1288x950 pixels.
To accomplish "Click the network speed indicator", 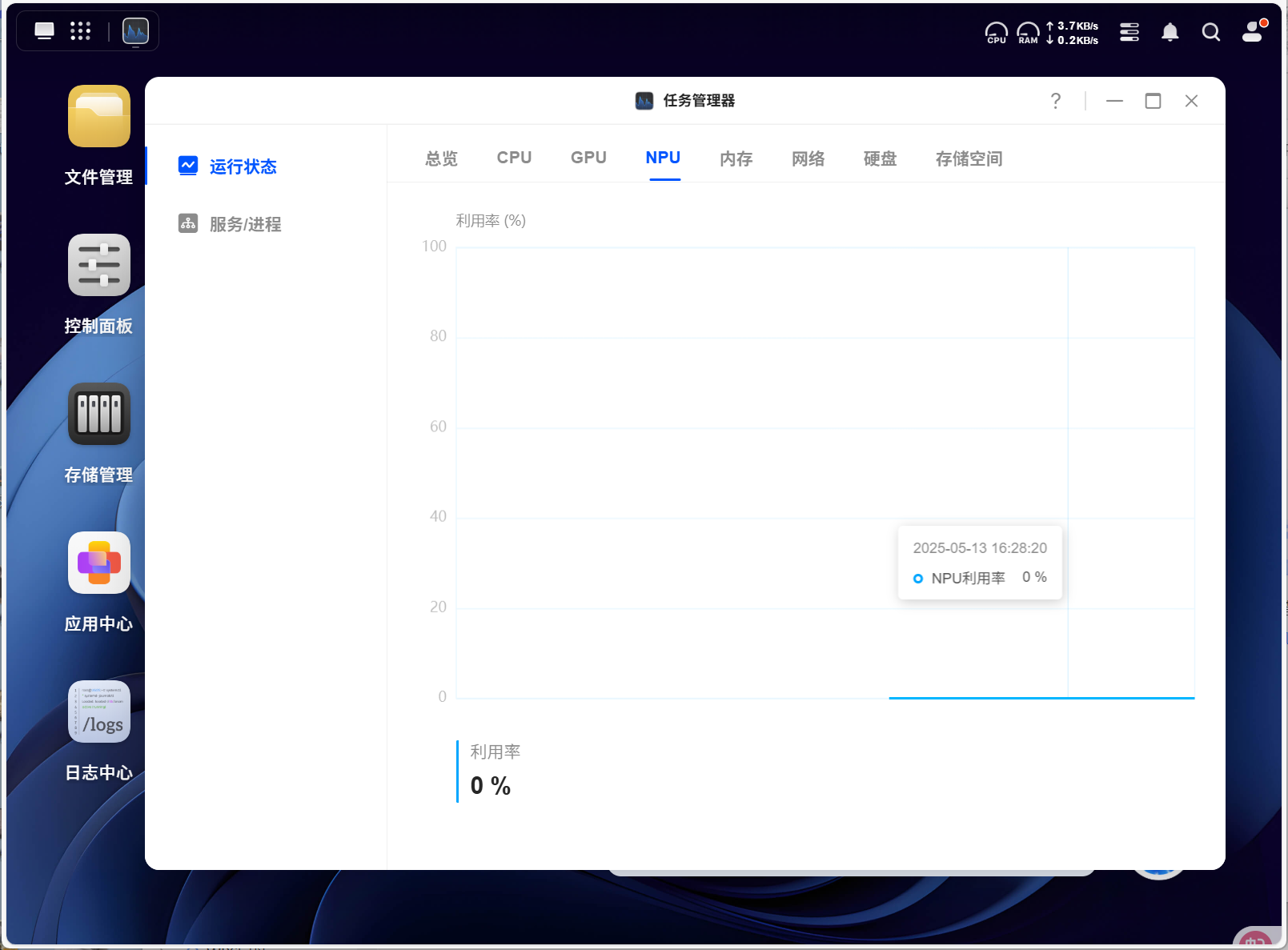I will coord(1073,32).
